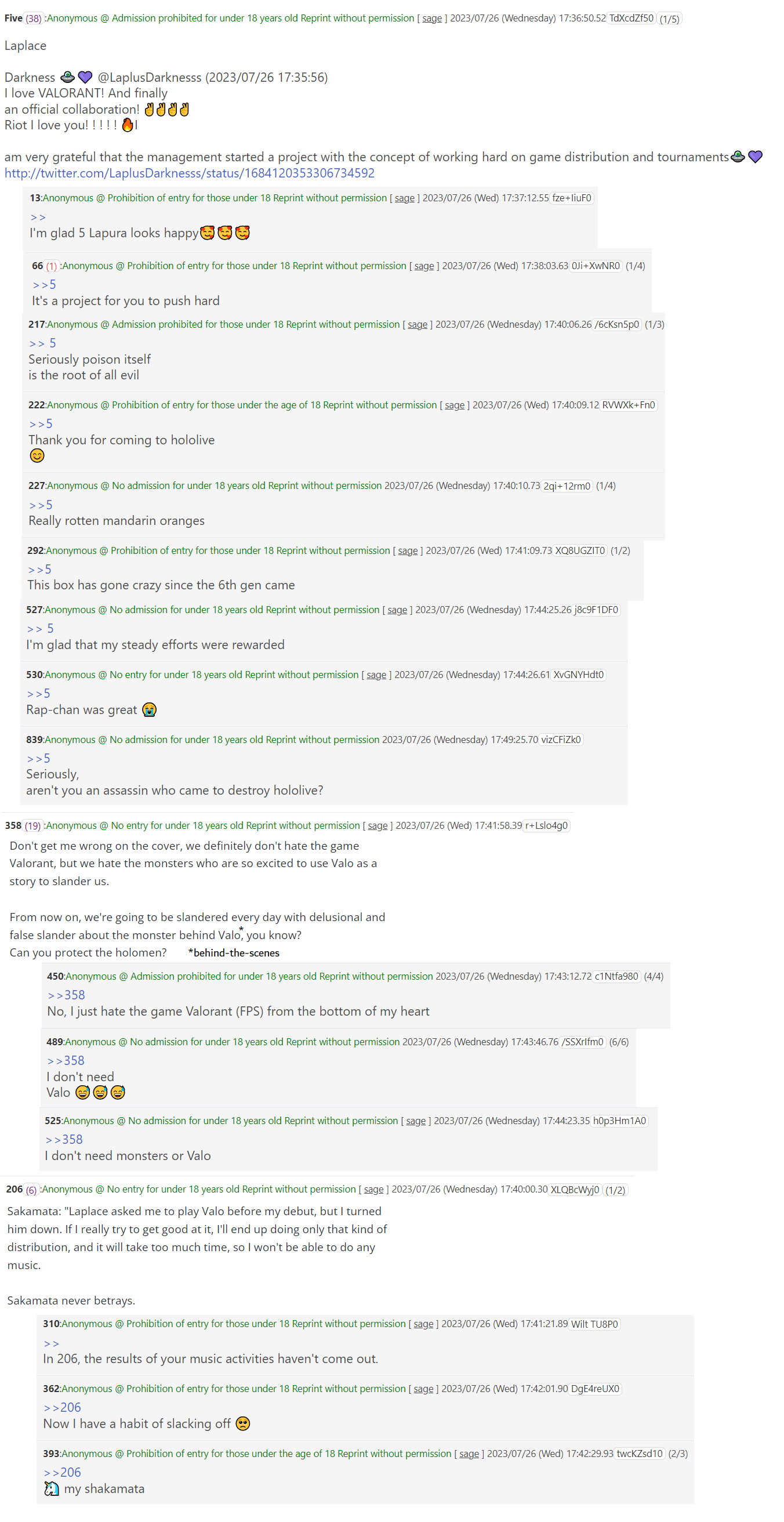Image resolution: width=784 pixels, height=1522 pixels.
Task: Click the (38) reply count on post Five
Action: 34,19
